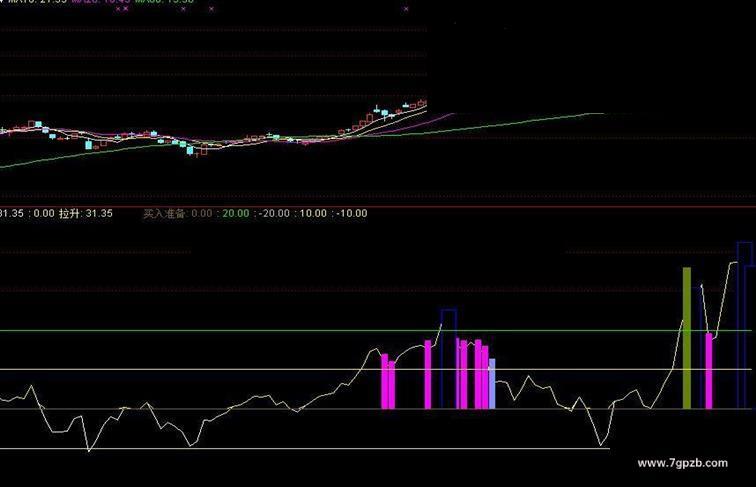Select the -20.00 indicator value

pos(274,213)
